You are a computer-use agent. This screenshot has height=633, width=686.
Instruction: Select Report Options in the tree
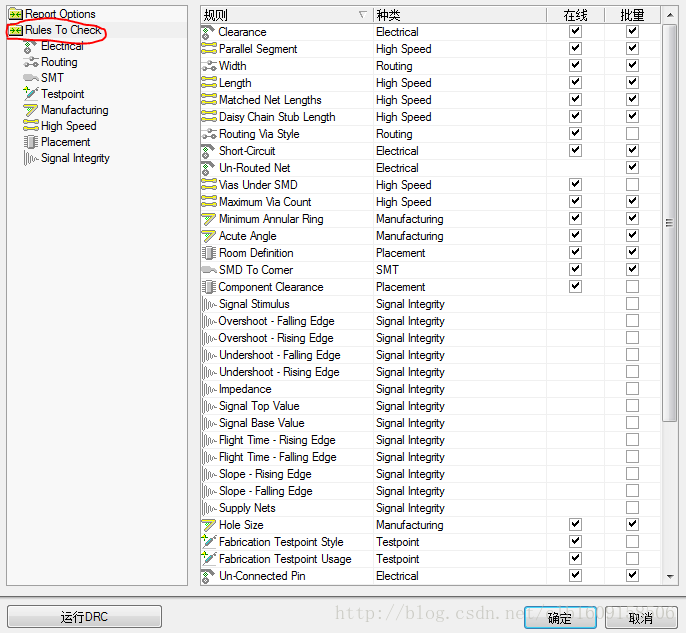[60, 14]
